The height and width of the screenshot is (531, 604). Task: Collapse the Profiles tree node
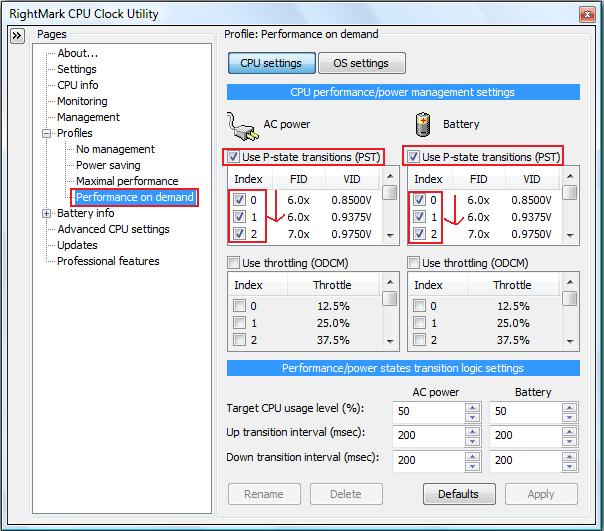point(46,133)
